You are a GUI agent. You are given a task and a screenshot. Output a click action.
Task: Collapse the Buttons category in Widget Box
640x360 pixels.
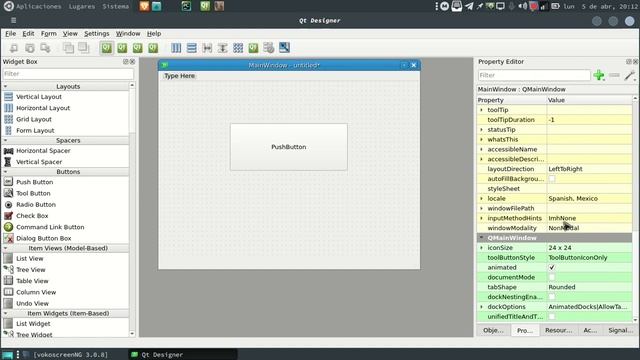[5, 172]
